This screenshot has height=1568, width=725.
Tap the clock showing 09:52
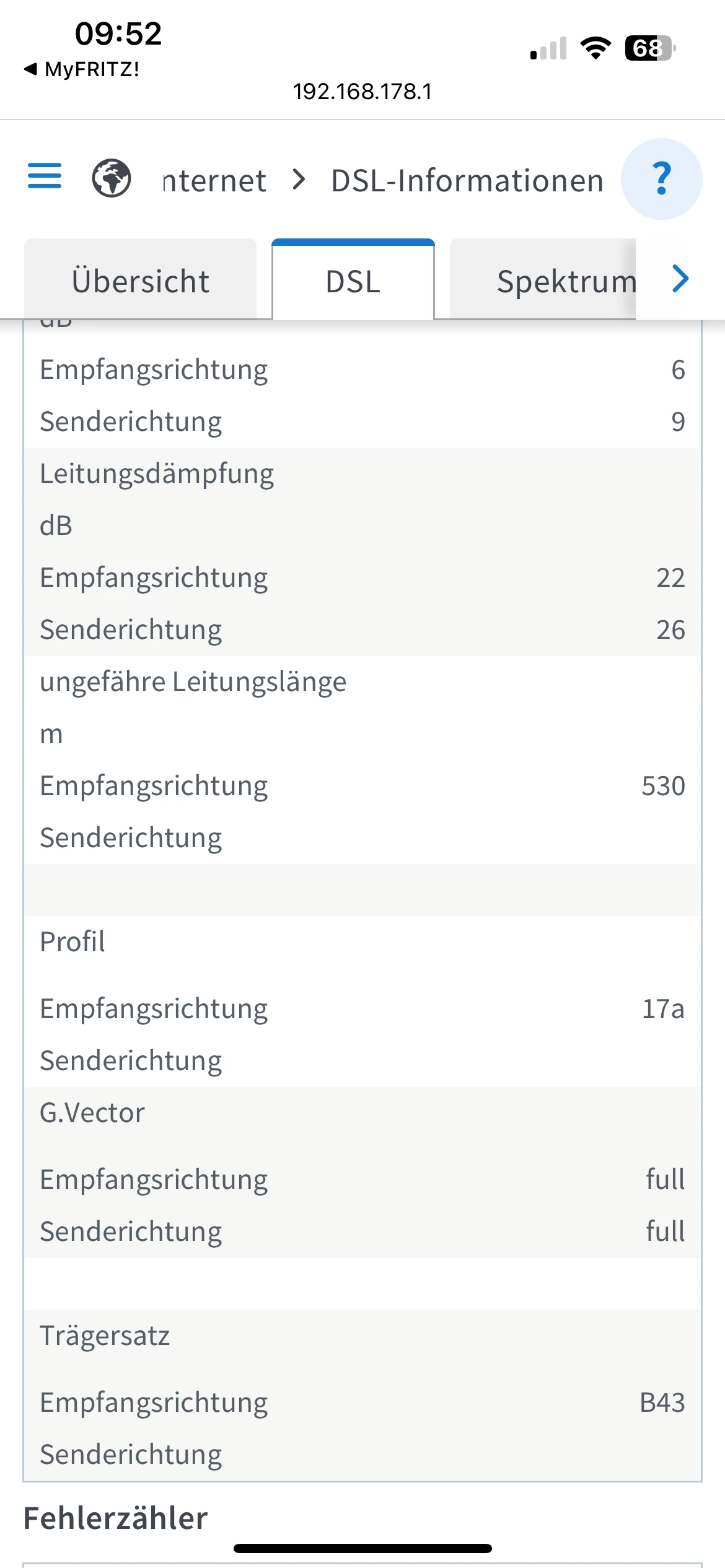pyautogui.click(x=118, y=33)
